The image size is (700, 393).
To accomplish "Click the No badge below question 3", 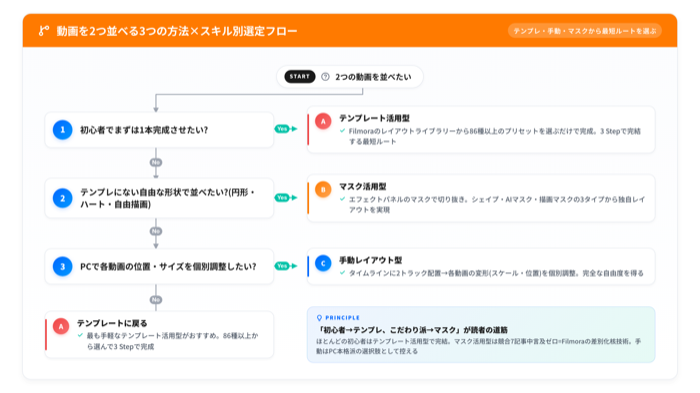I will point(156,300).
